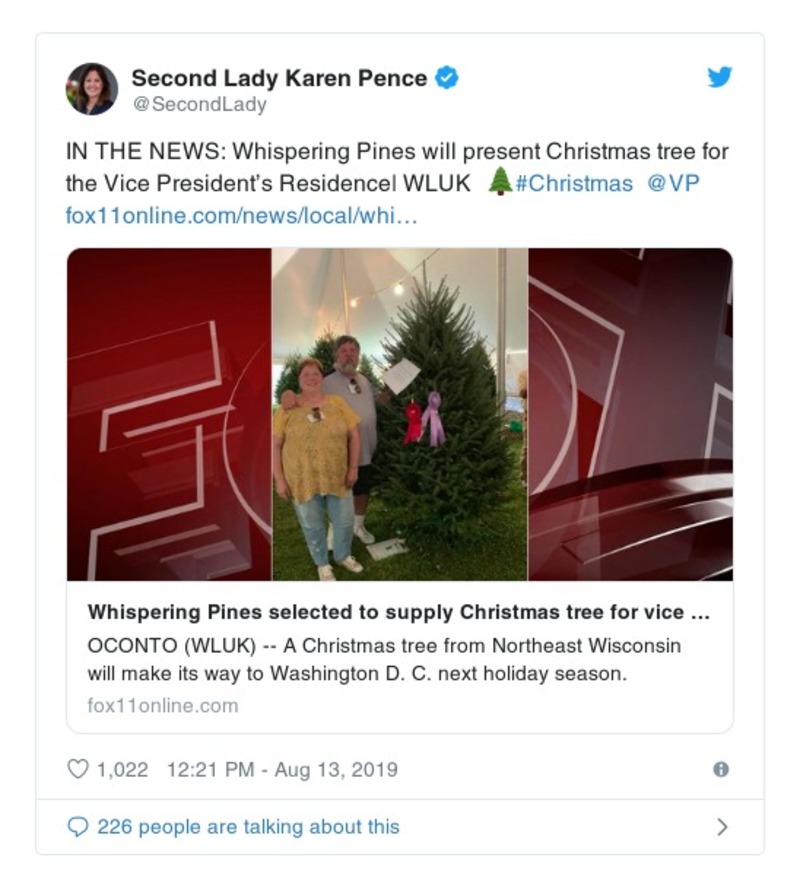Click the Whispering Pines article headline
Screen dimensions: 800x889
click(399, 613)
